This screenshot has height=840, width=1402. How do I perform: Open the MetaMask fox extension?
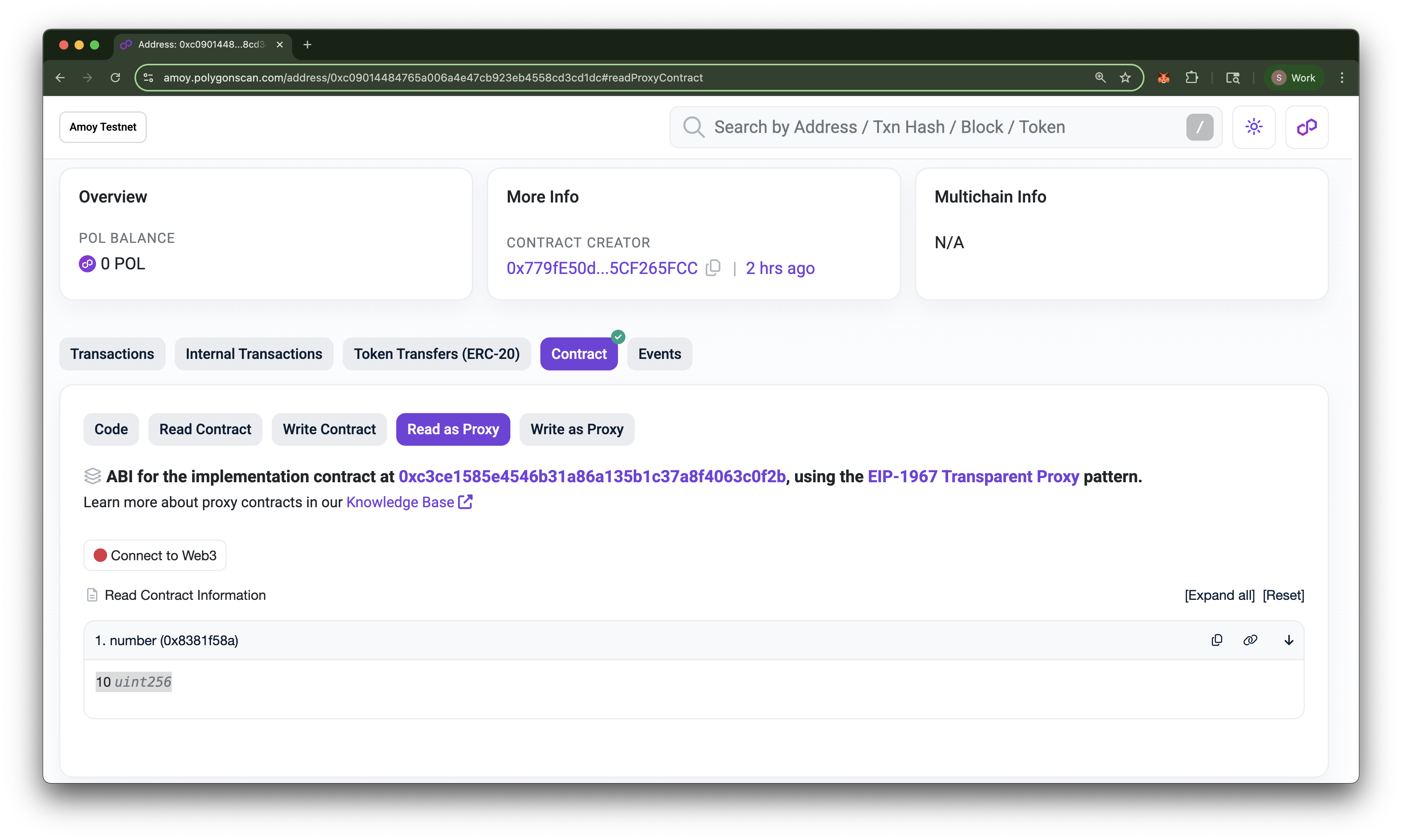pos(1163,78)
